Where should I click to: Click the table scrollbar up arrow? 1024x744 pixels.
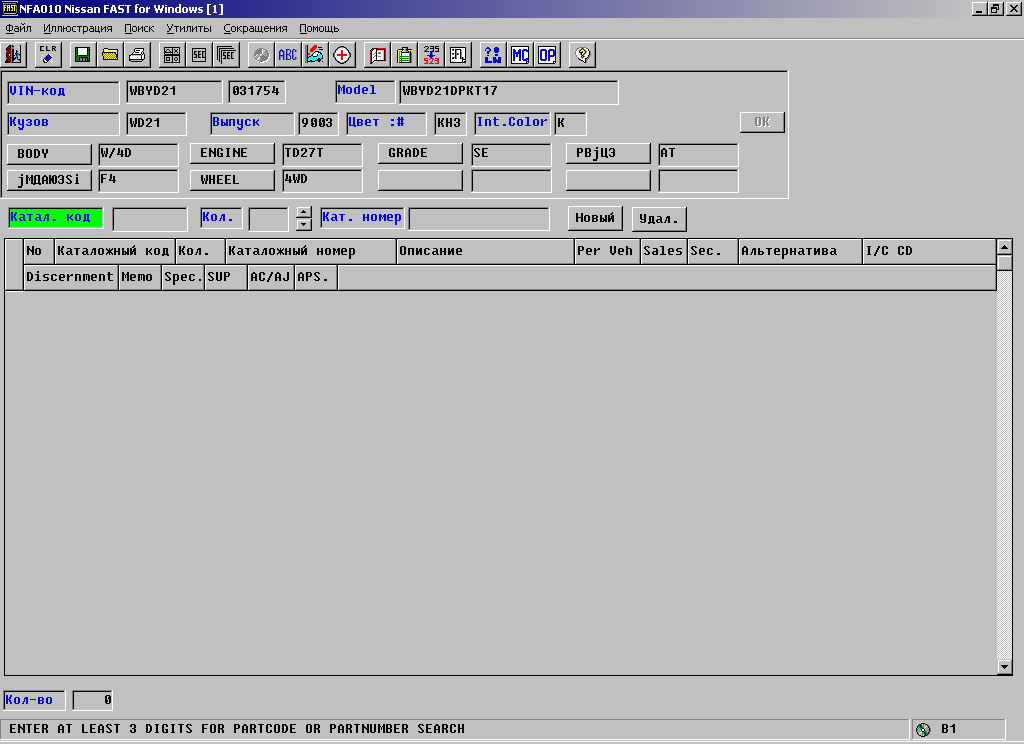1004,247
